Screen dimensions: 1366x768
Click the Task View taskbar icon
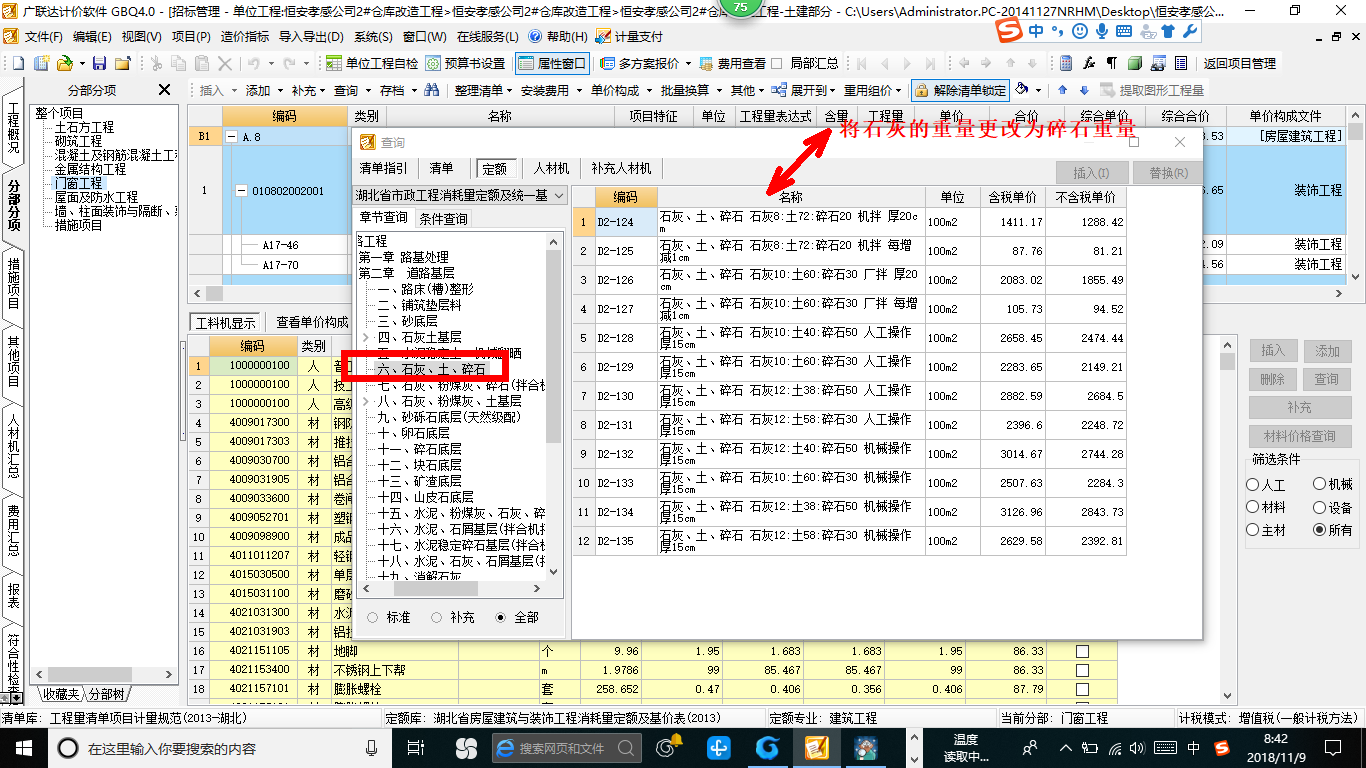click(x=417, y=747)
